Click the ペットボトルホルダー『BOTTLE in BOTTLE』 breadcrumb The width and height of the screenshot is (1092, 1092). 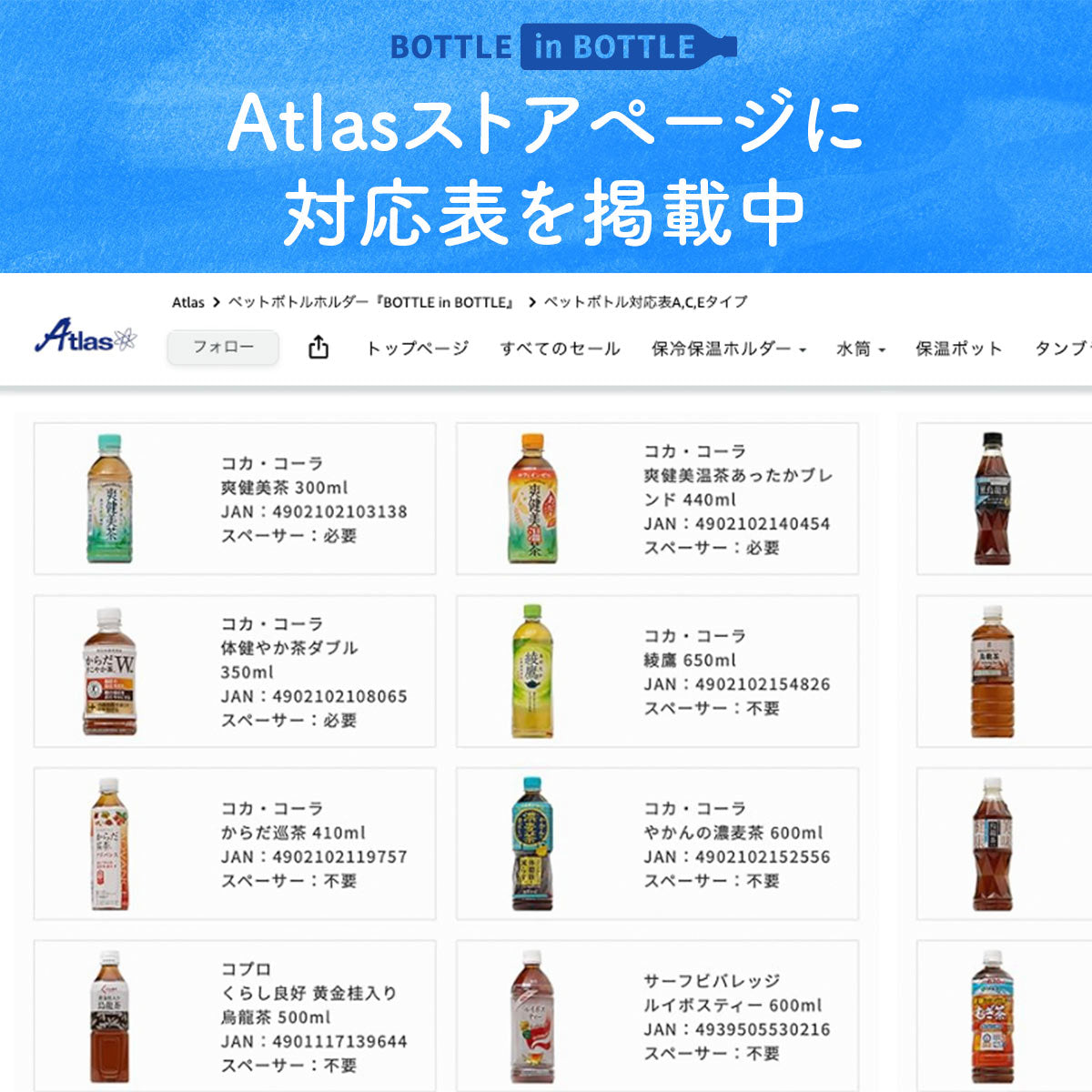[371, 302]
